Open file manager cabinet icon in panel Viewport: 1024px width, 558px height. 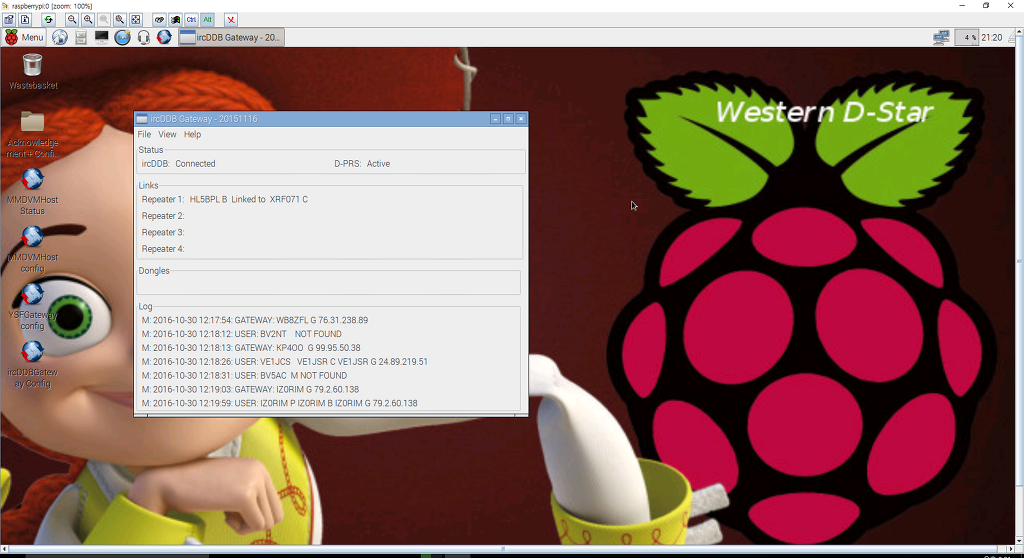pyautogui.click(x=80, y=37)
